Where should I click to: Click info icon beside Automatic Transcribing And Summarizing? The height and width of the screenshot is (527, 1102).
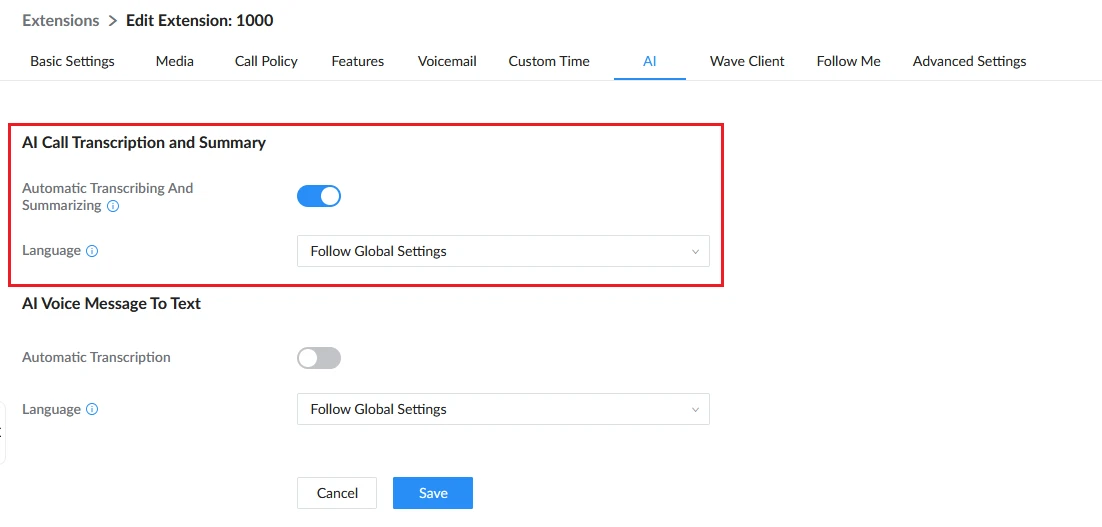(x=112, y=207)
